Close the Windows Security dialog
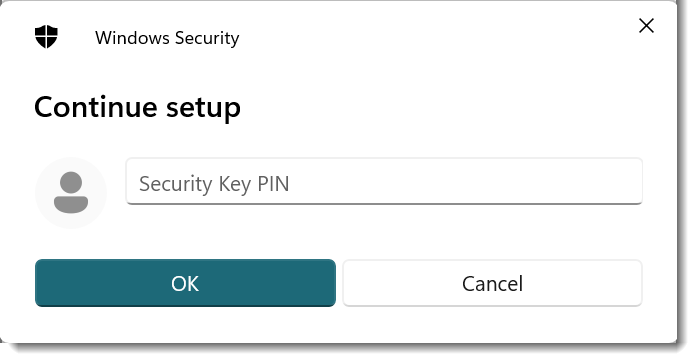This screenshot has width=696, height=362. (646, 26)
